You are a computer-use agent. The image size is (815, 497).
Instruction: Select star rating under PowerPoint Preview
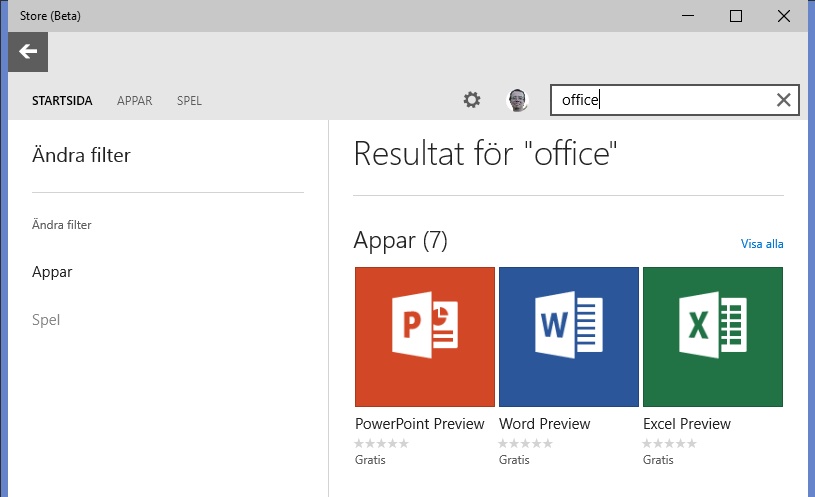382,443
